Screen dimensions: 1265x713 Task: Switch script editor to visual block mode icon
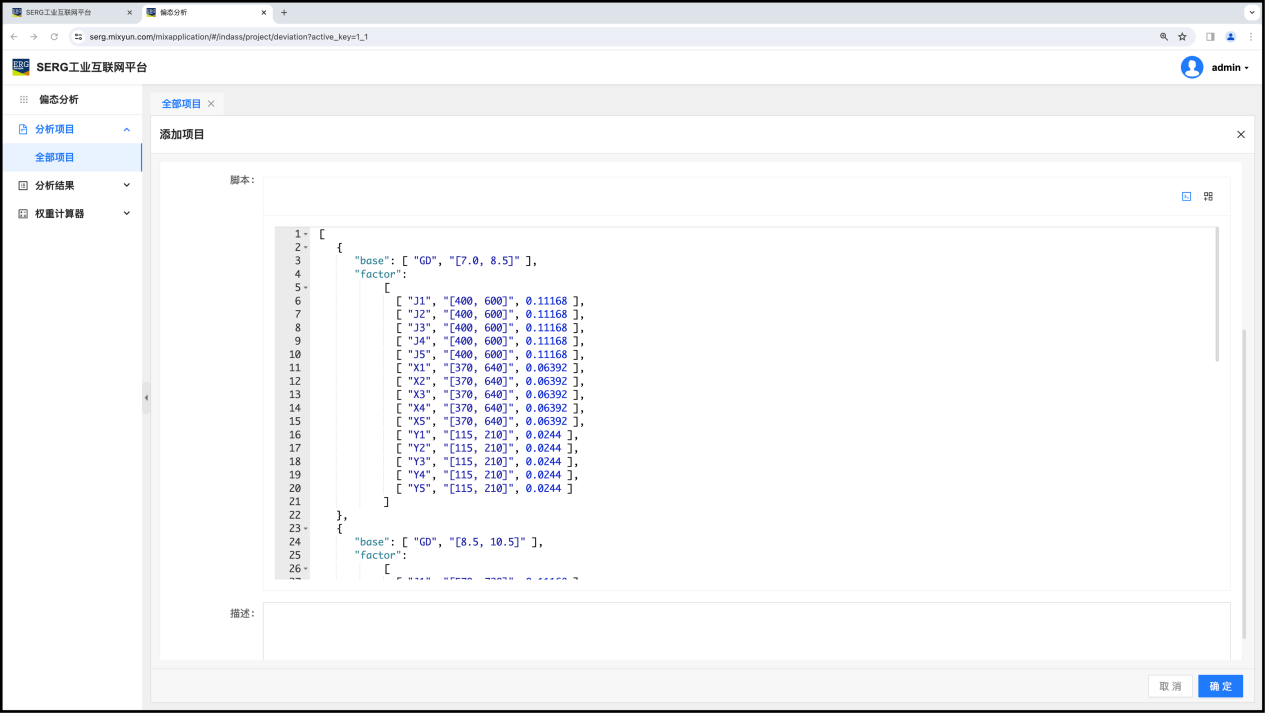(1208, 196)
